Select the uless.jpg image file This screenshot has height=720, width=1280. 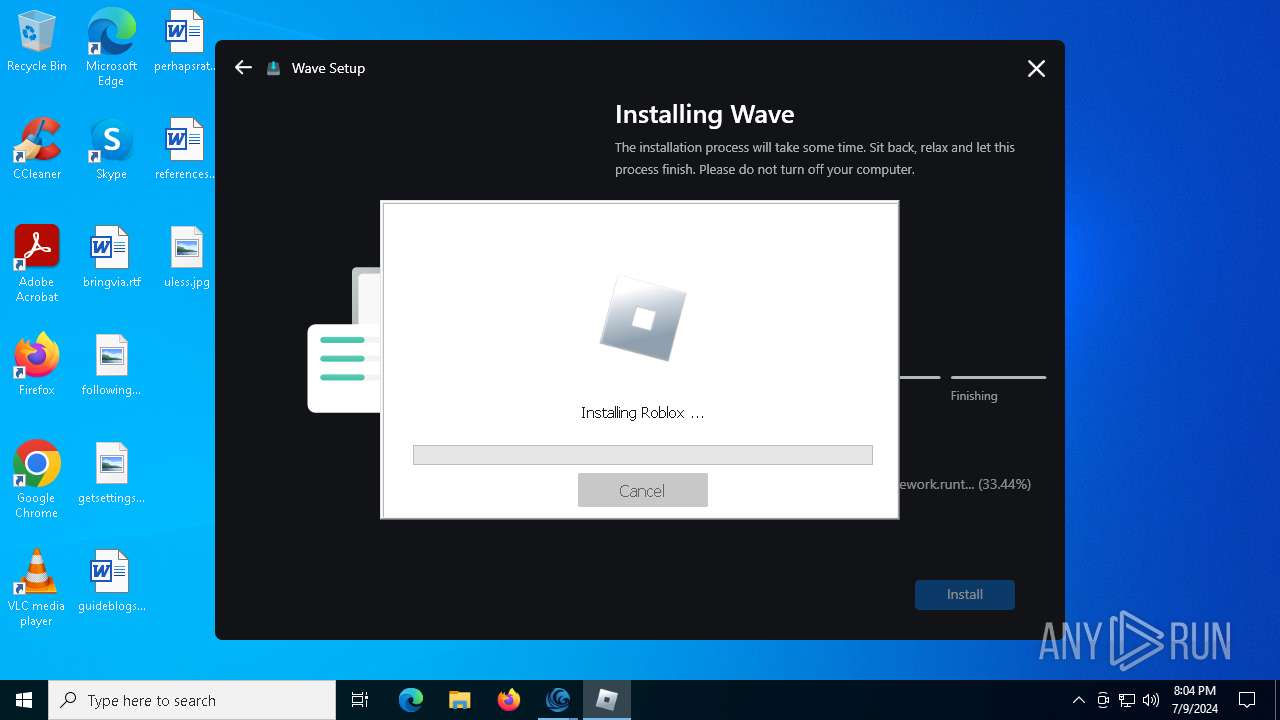click(x=186, y=257)
